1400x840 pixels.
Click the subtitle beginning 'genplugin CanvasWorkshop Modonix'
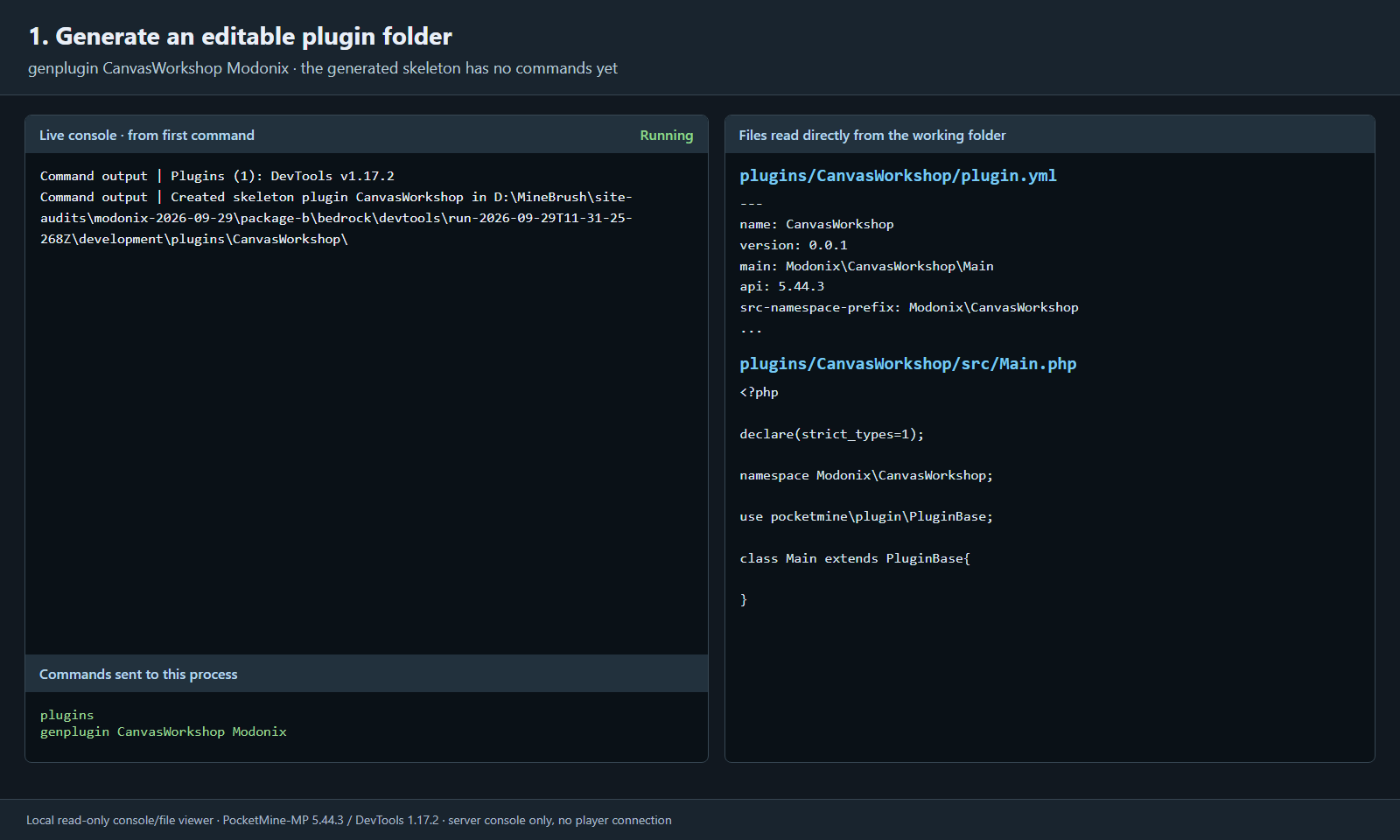[323, 68]
